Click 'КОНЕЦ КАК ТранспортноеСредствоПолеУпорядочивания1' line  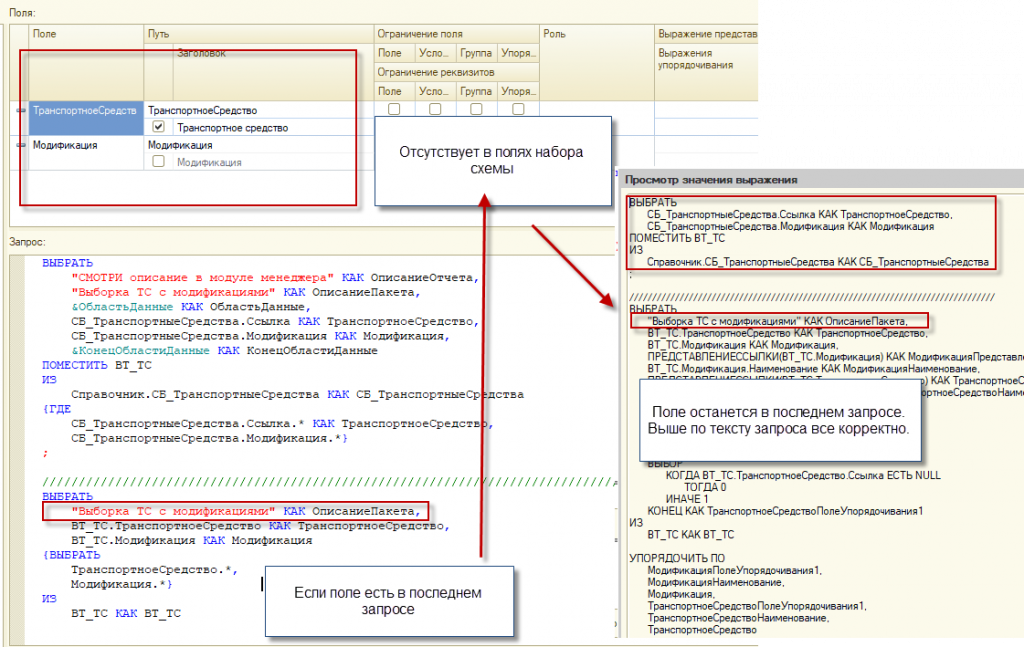(x=786, y=511)
